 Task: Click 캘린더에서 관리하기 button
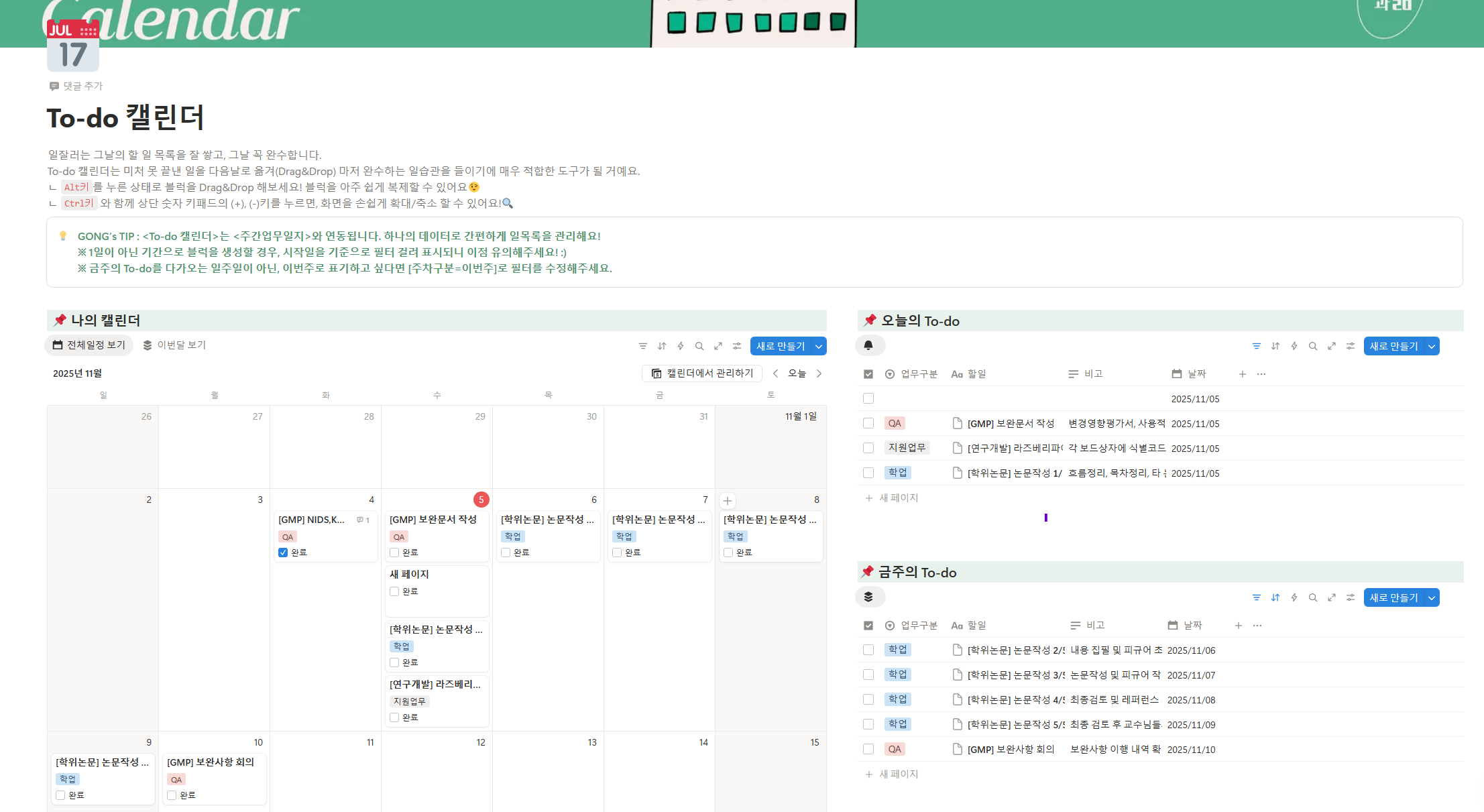pyautogui.click(x=702, y=373)
